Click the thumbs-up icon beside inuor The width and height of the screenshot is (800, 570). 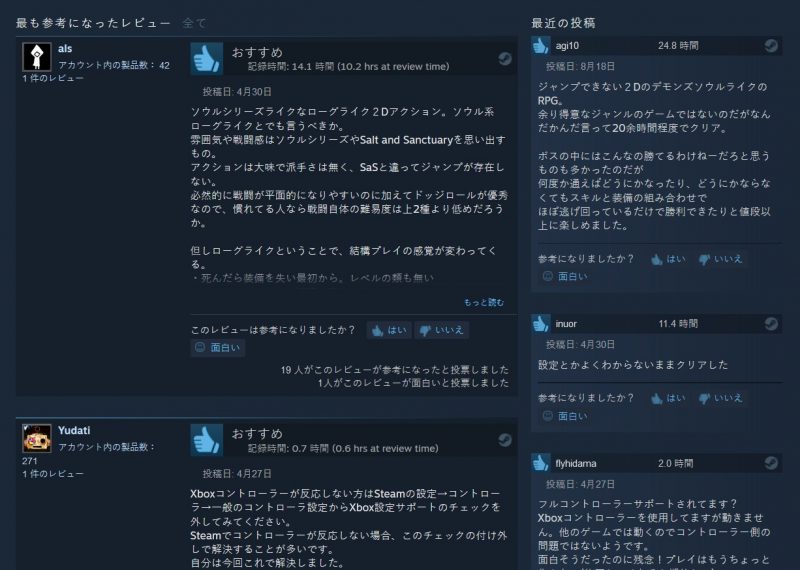pyautogui.click(x=541, y=324)
